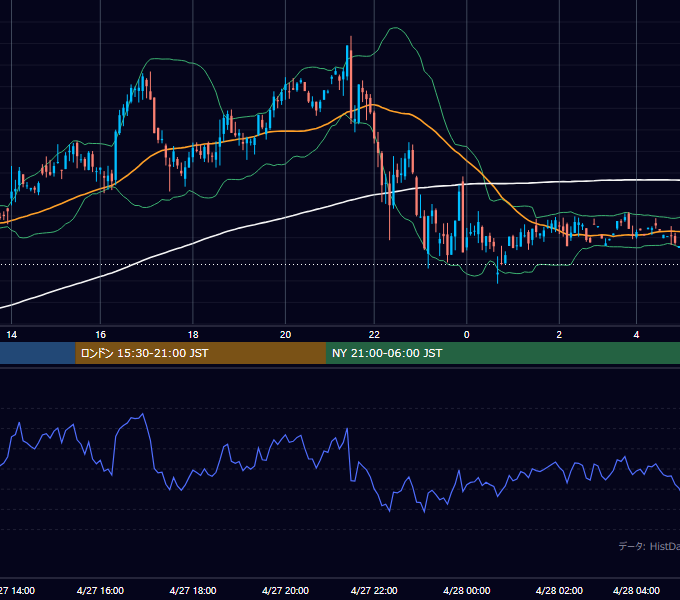
Task: Click hour label 0 on price chart axis
Action: coord(467,335)
